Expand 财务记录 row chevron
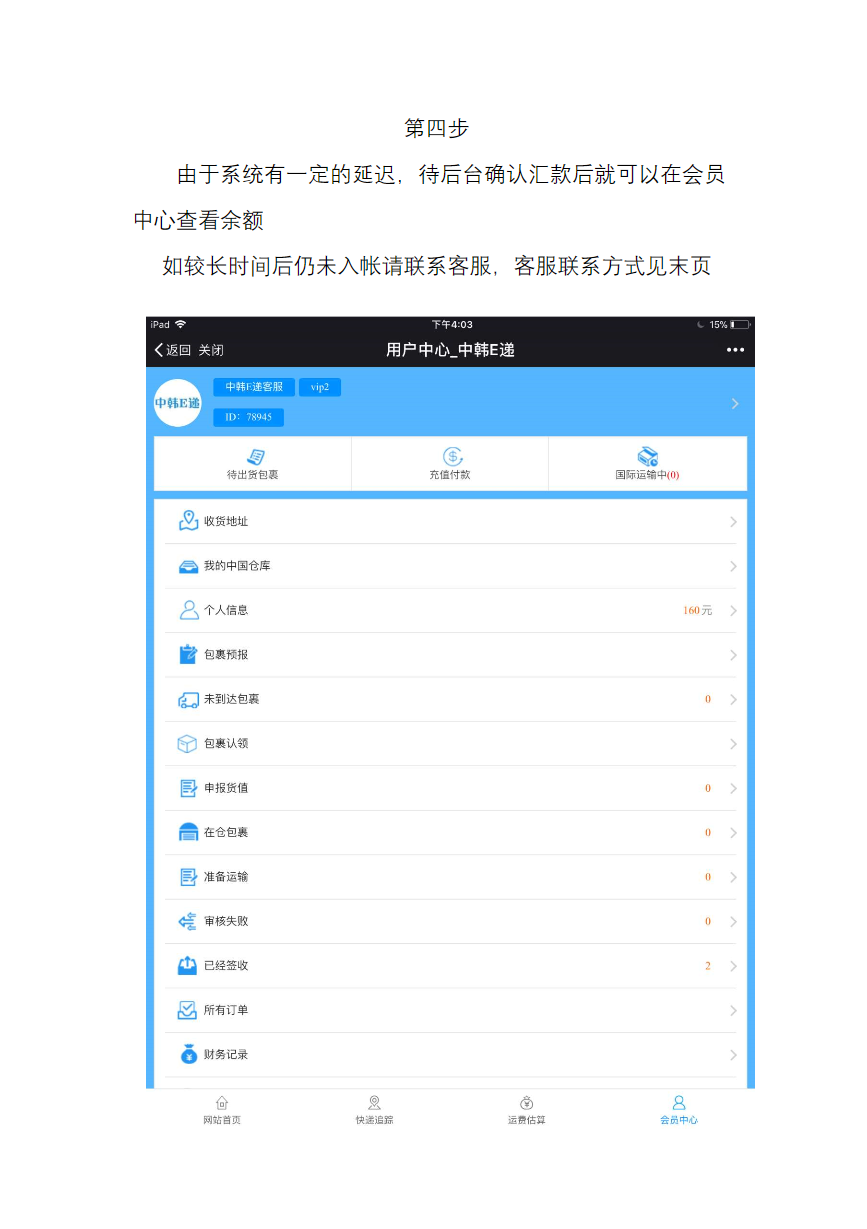This screenshot has height=1229, width=867. [733, 1055]
